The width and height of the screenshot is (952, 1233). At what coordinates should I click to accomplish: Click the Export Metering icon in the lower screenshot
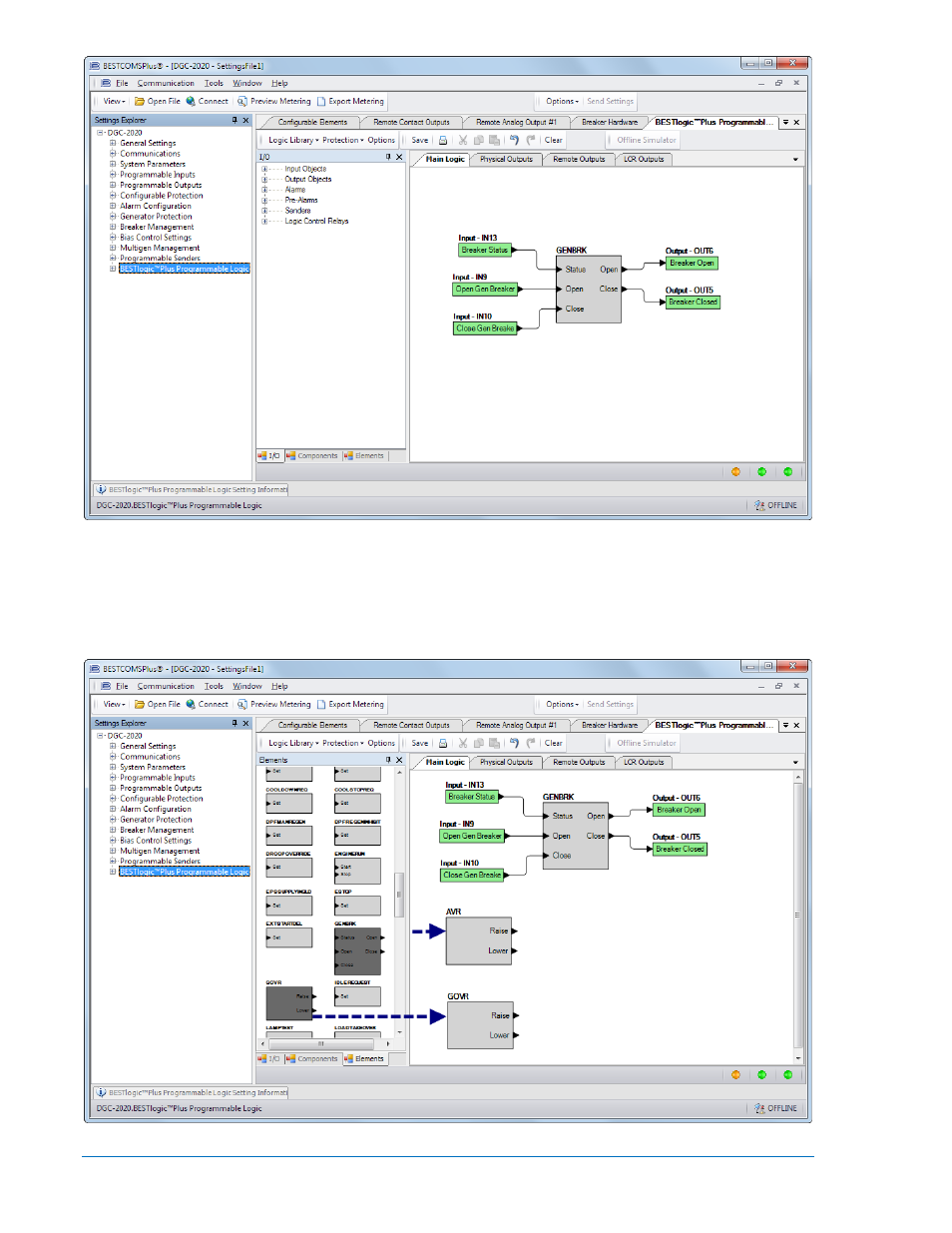tap(321, 704)
